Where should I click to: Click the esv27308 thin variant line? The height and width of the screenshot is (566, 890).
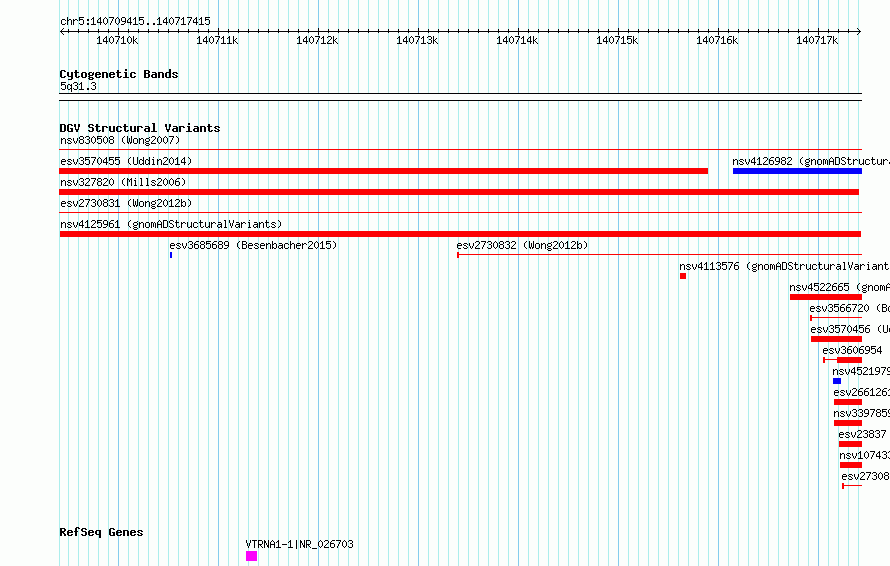pos(852,486)
